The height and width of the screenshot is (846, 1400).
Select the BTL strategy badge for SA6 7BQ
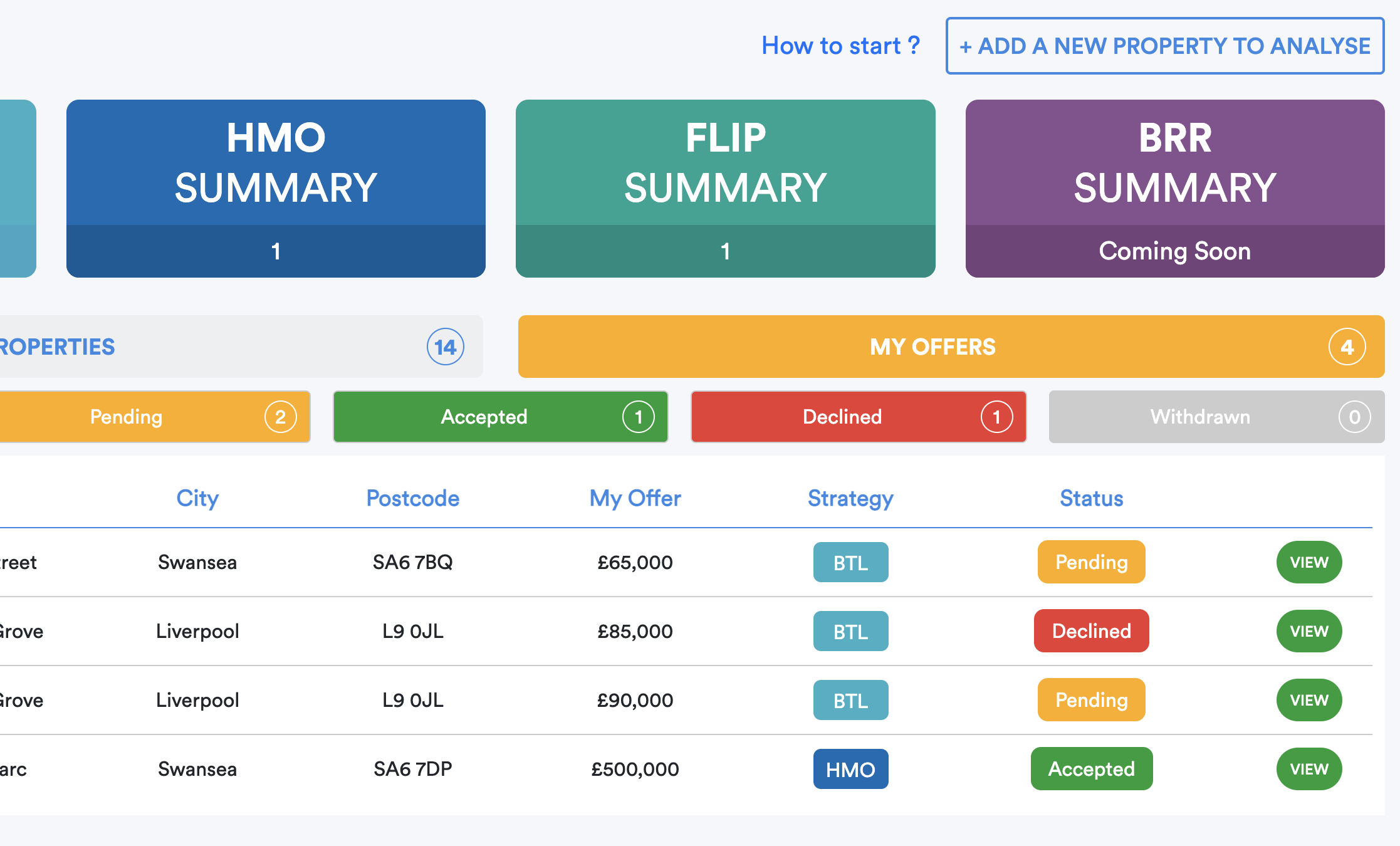[850, 562]
